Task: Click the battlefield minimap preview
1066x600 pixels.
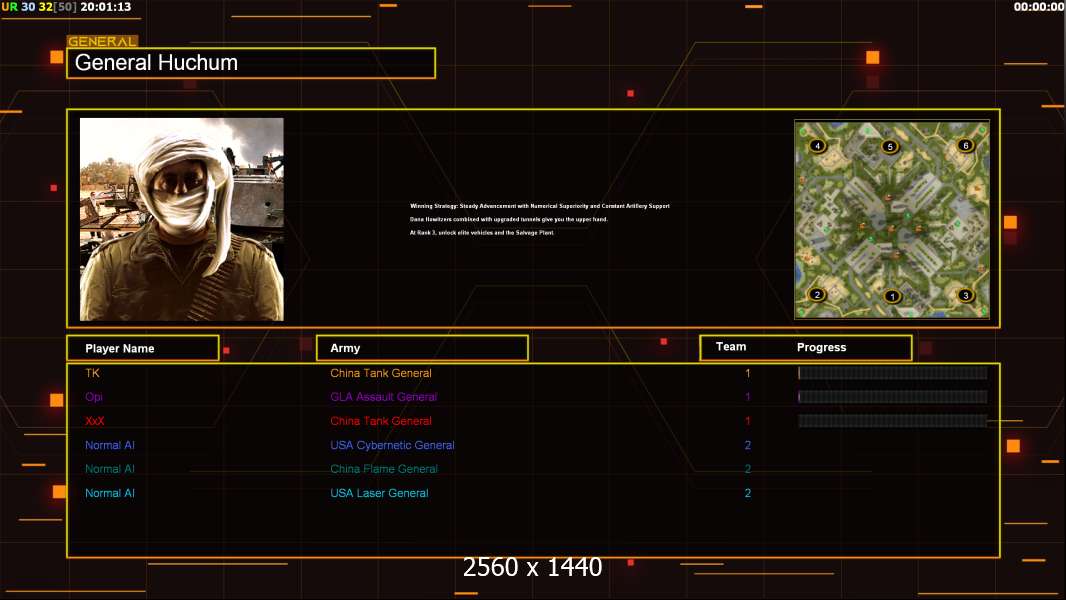Action: (x=892, y=220)
